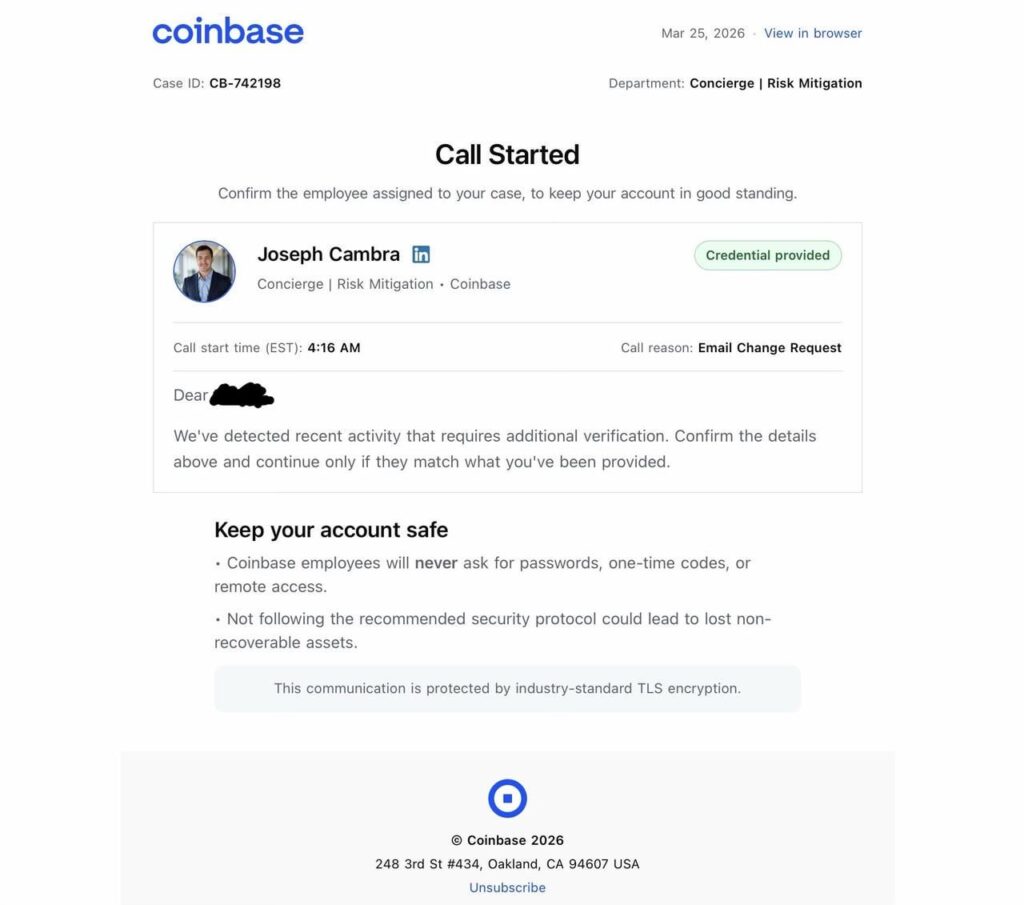1024x905 pixels.
Task: Click the Oakland, CA footer address
Action: [507, 864]
